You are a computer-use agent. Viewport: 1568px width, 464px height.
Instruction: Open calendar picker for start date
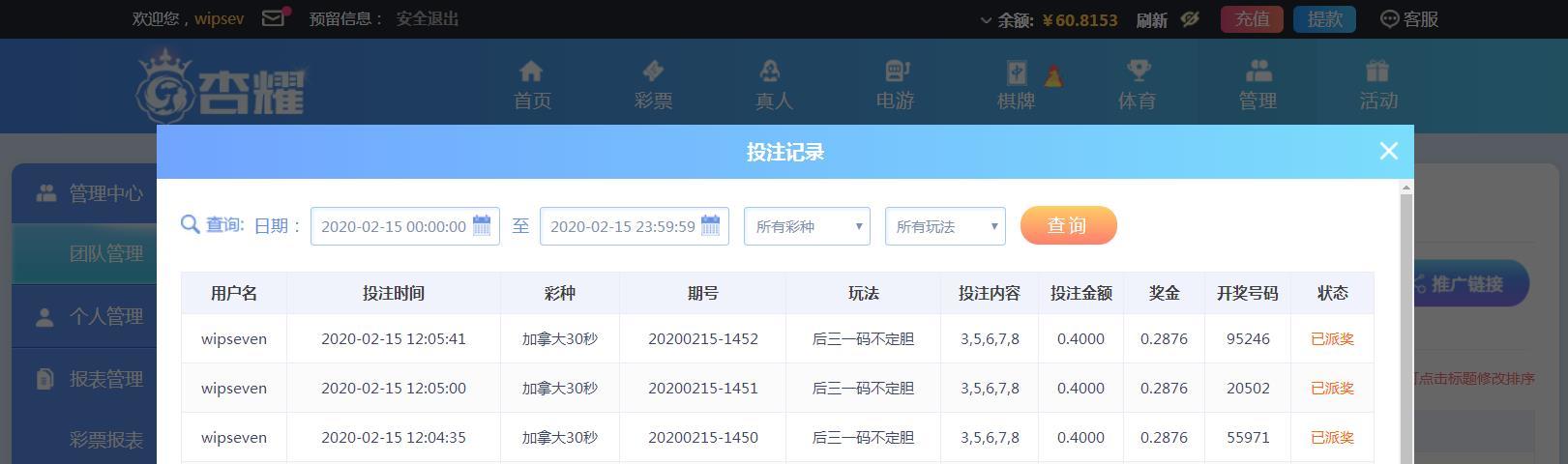coord(482,225)
